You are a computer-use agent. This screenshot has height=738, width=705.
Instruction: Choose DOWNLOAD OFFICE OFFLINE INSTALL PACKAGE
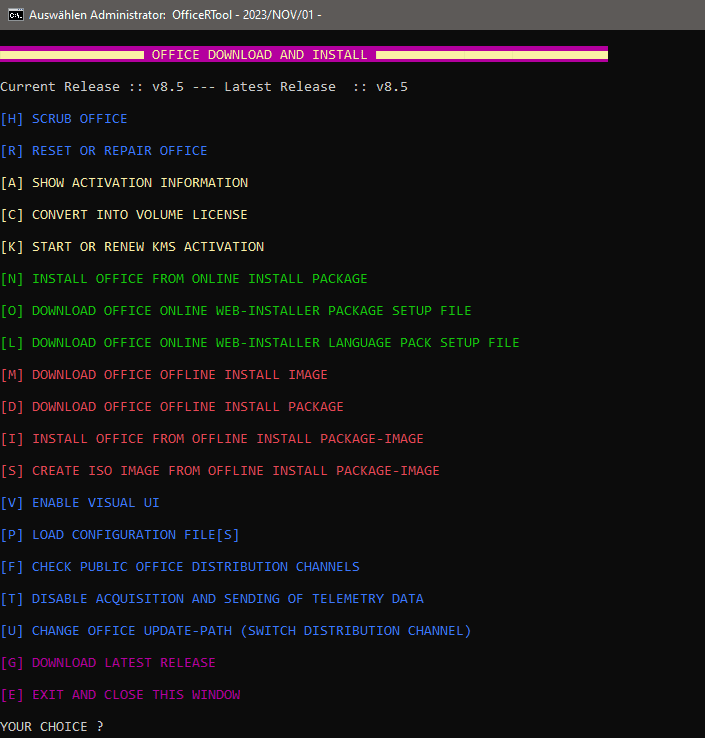tap(187, 407)
